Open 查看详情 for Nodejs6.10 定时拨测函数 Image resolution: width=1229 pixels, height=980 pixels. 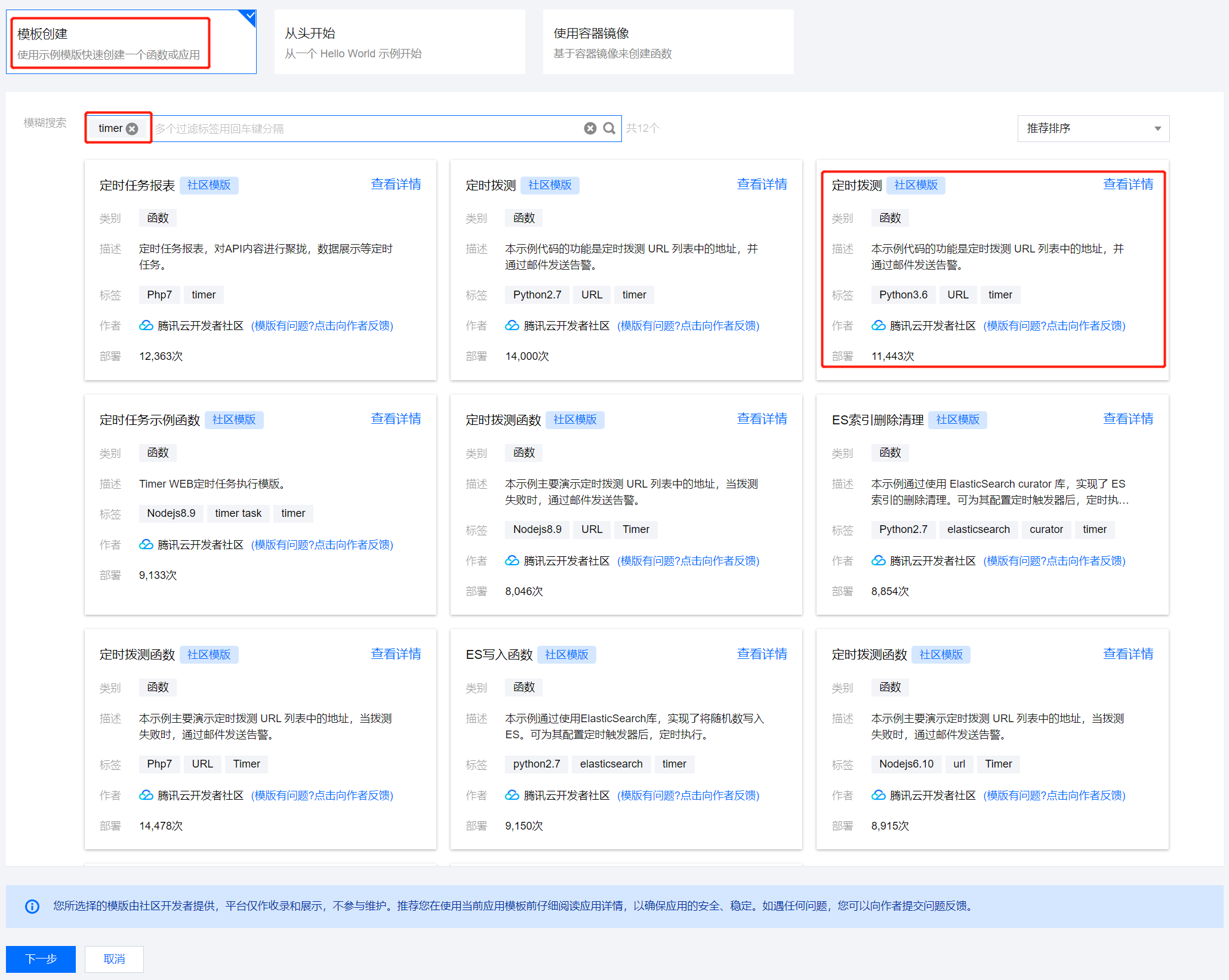(x=1128, y=654)
